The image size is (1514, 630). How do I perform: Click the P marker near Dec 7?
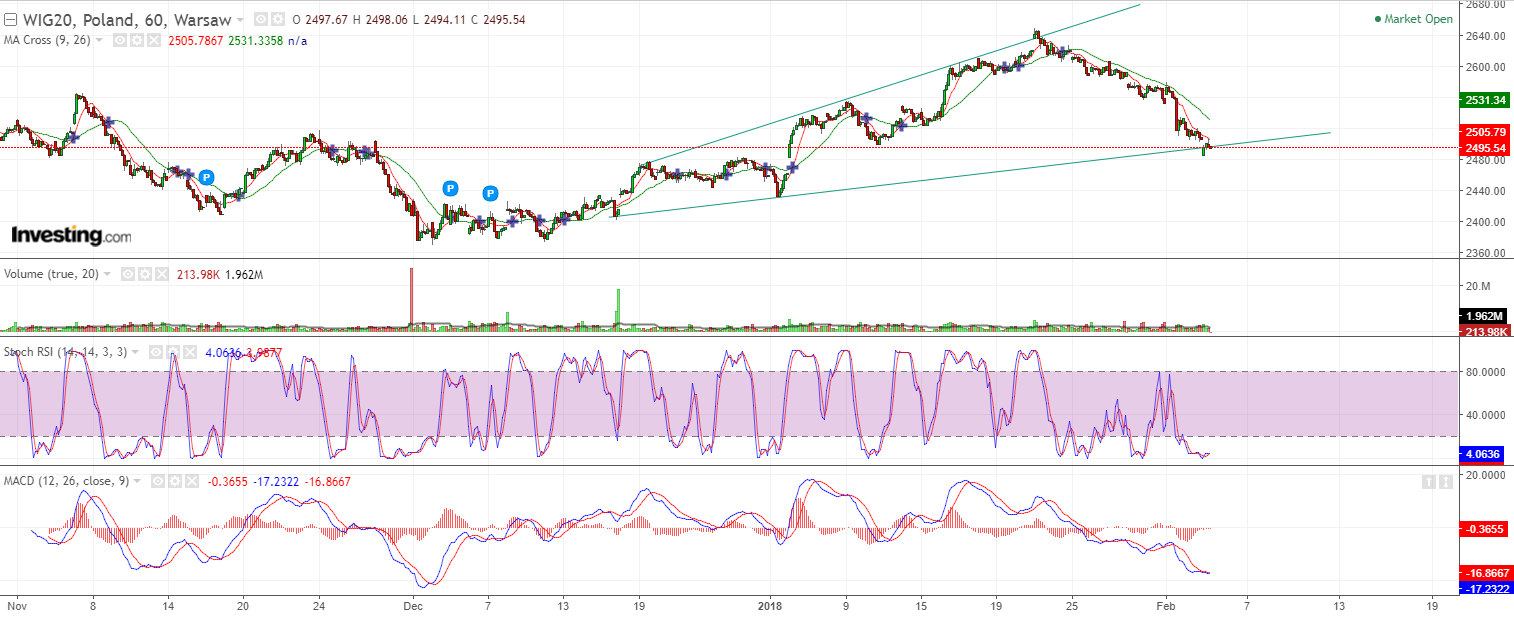[490, 193]
